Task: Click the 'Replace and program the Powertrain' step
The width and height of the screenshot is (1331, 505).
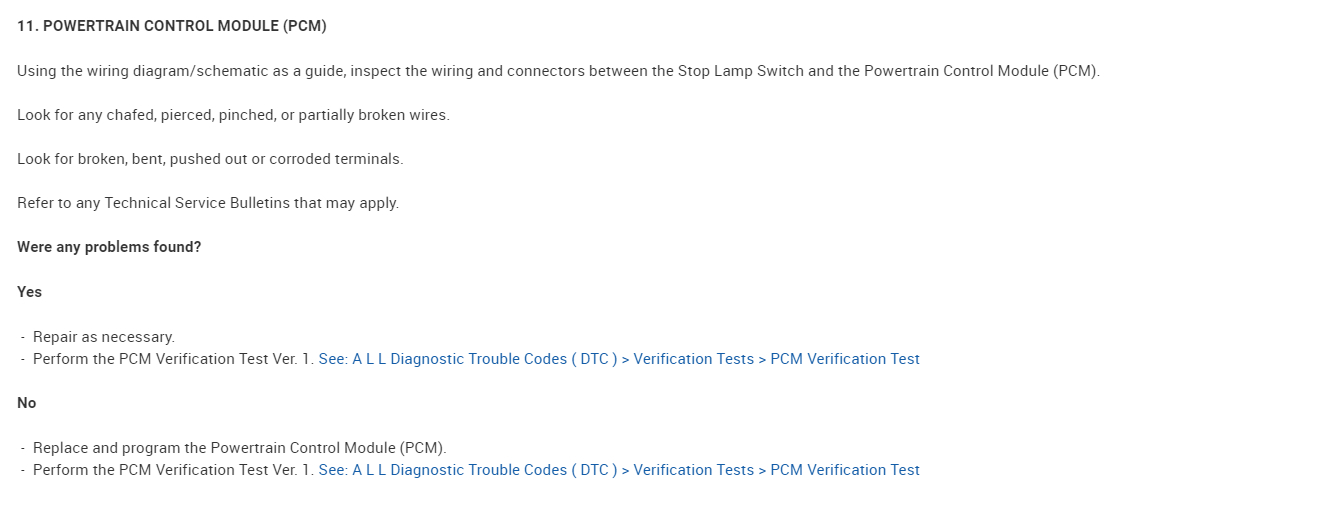Action: [x=239, y=448]
